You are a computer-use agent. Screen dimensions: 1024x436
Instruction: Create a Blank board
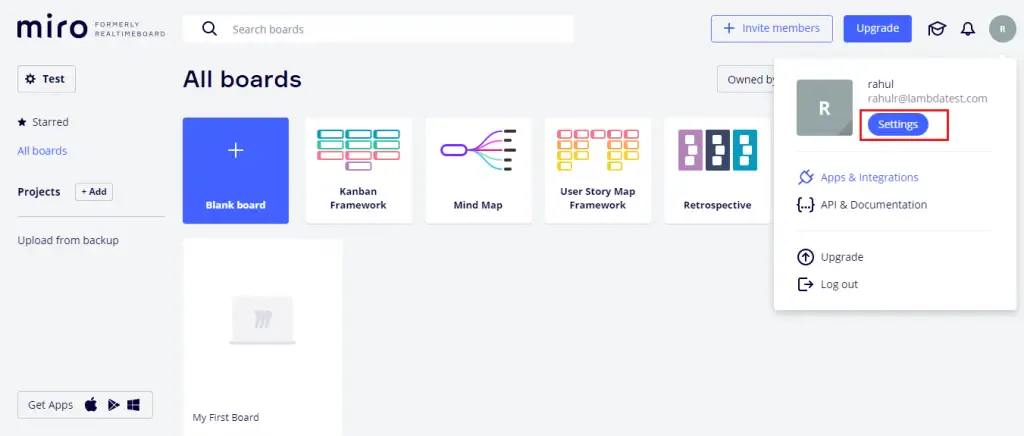(236, 170)
